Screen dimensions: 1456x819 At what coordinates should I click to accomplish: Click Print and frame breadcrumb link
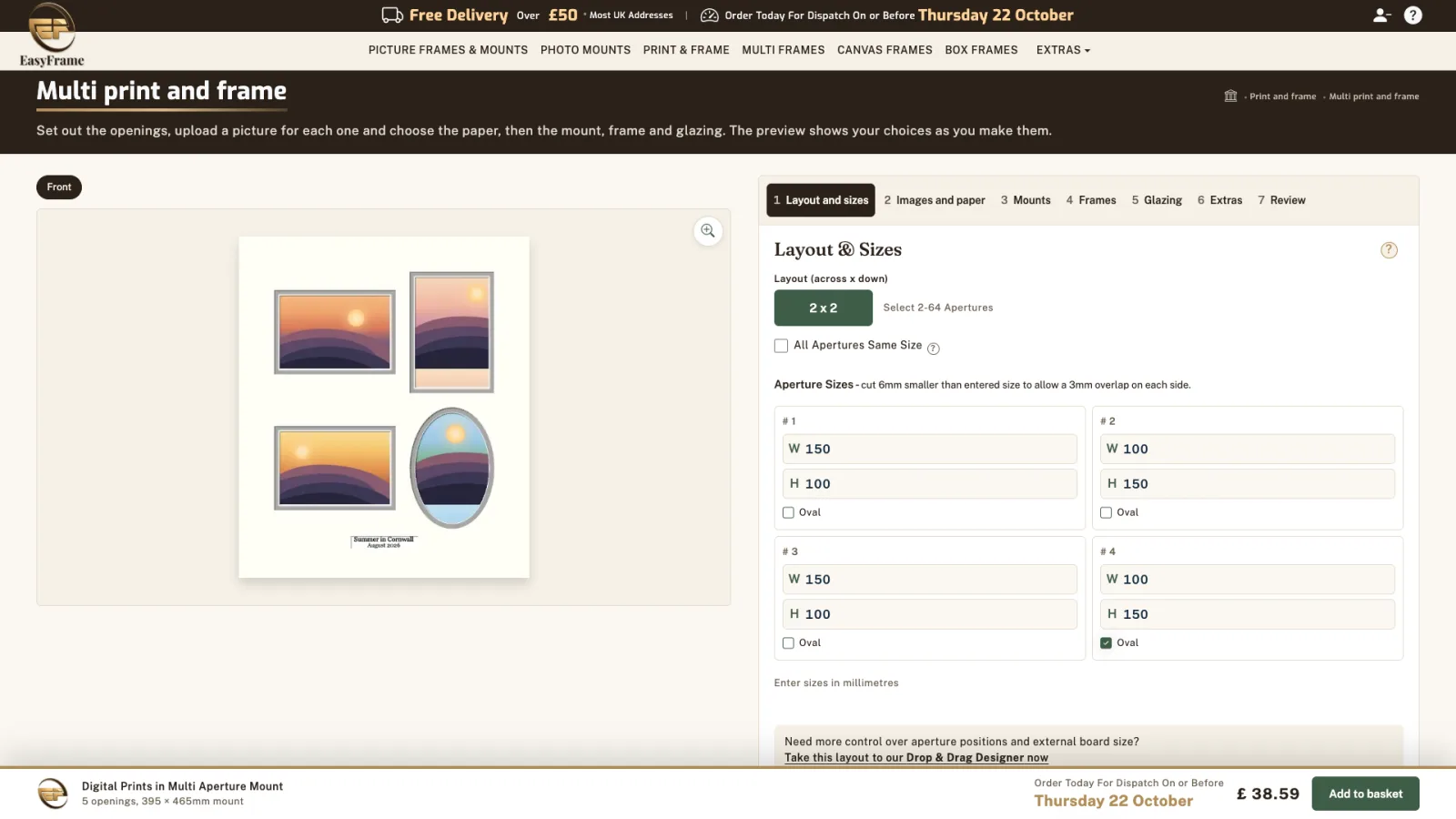(x=1282, y=96)
